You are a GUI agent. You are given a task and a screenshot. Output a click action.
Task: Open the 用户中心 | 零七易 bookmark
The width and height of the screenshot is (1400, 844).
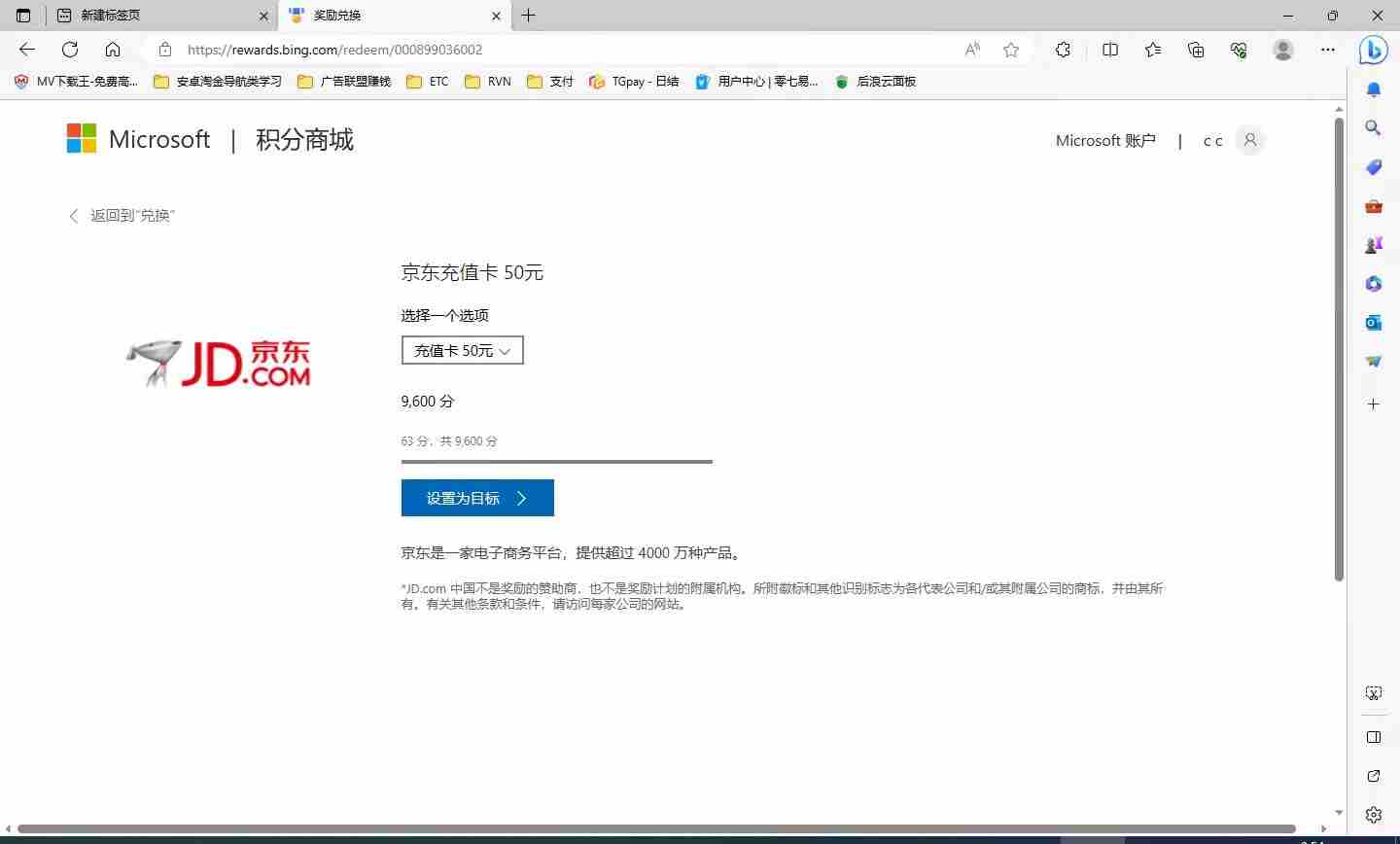pyautogui.click(x=756, y=82)
